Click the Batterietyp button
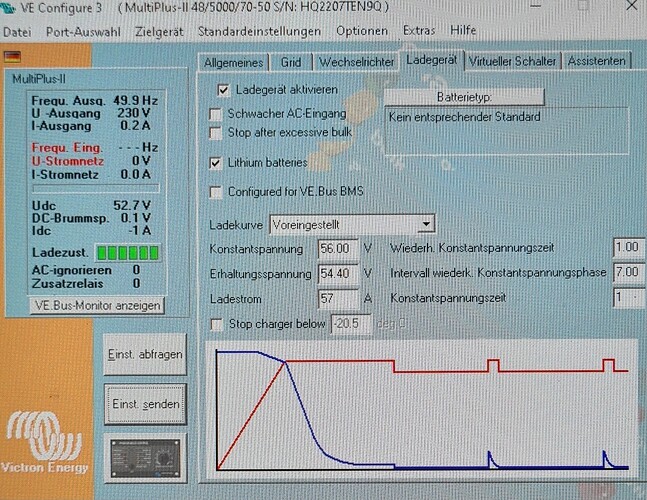 (464, 97)
